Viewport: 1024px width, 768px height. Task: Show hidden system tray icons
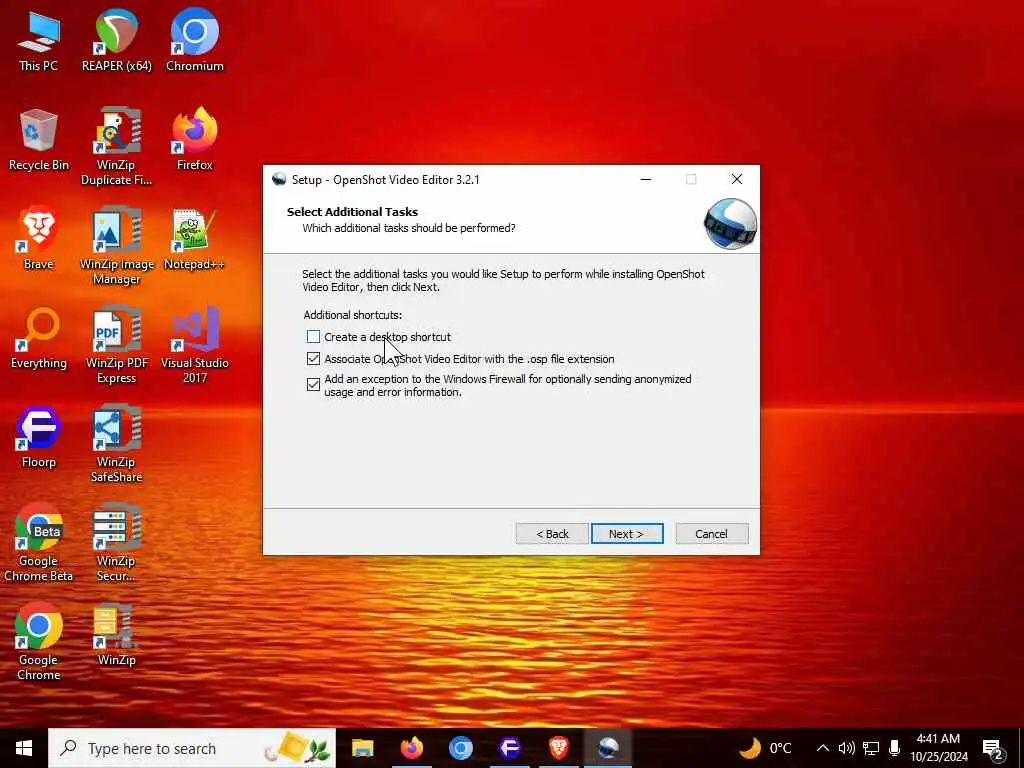(823, 748)
